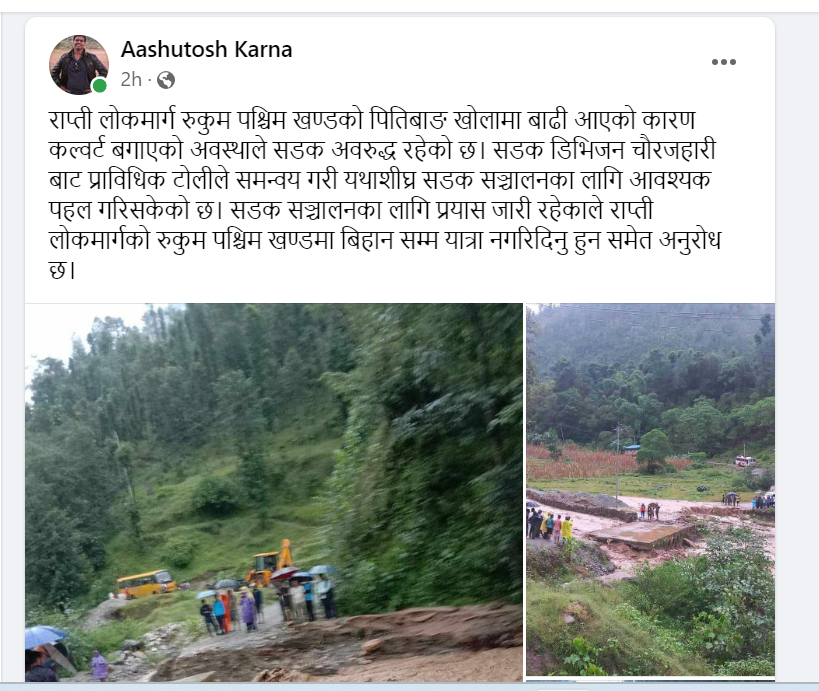Click the last text line ending छ।
Image resolution: width=819 pixels, height=691 pixels.
click(x=62, y=271)
